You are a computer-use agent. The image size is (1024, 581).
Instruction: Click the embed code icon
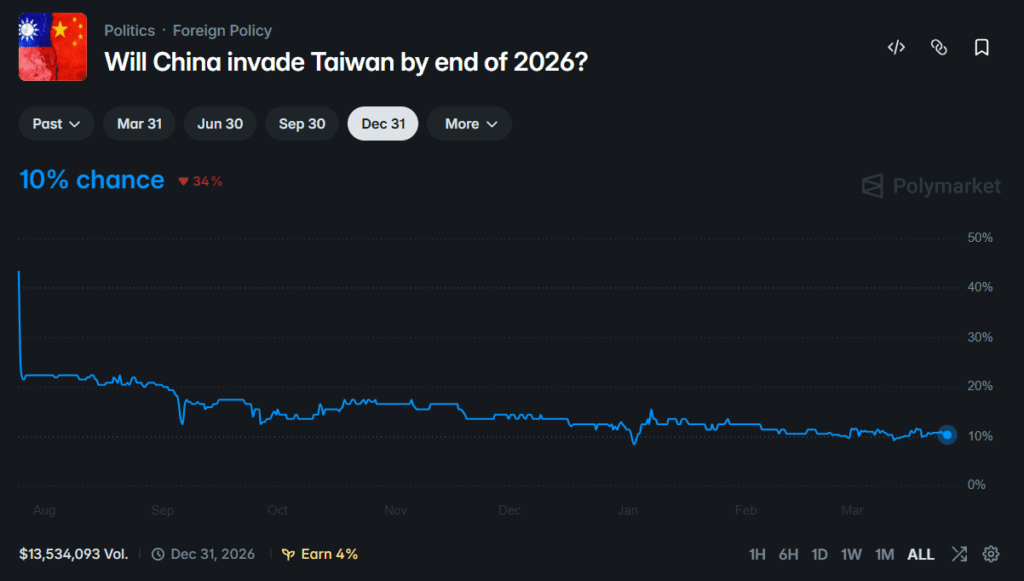click(x=896, y=47)
